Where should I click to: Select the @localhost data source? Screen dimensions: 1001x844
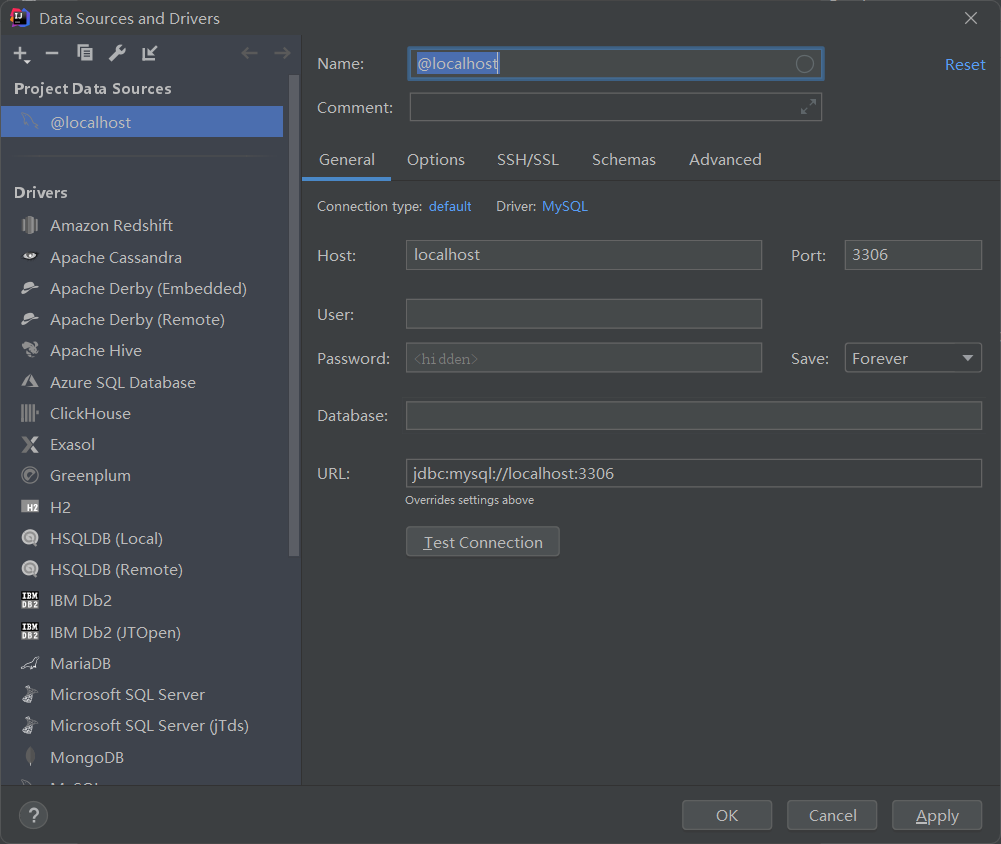(142, 122)
